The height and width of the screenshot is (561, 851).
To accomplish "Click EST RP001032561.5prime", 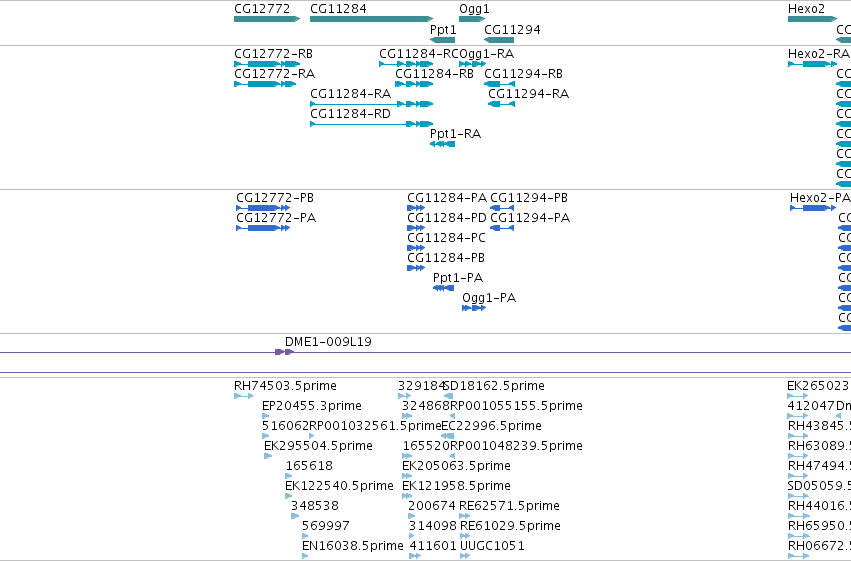I will point(312,436).
